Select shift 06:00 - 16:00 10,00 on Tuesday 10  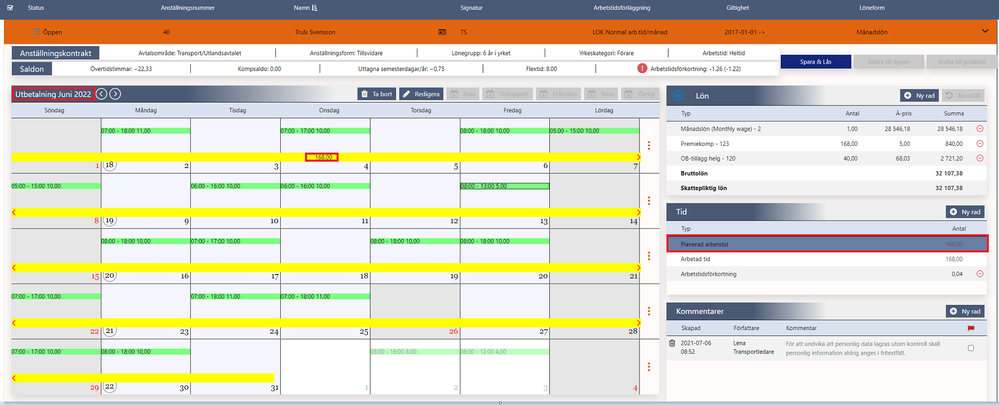point(235,186)
